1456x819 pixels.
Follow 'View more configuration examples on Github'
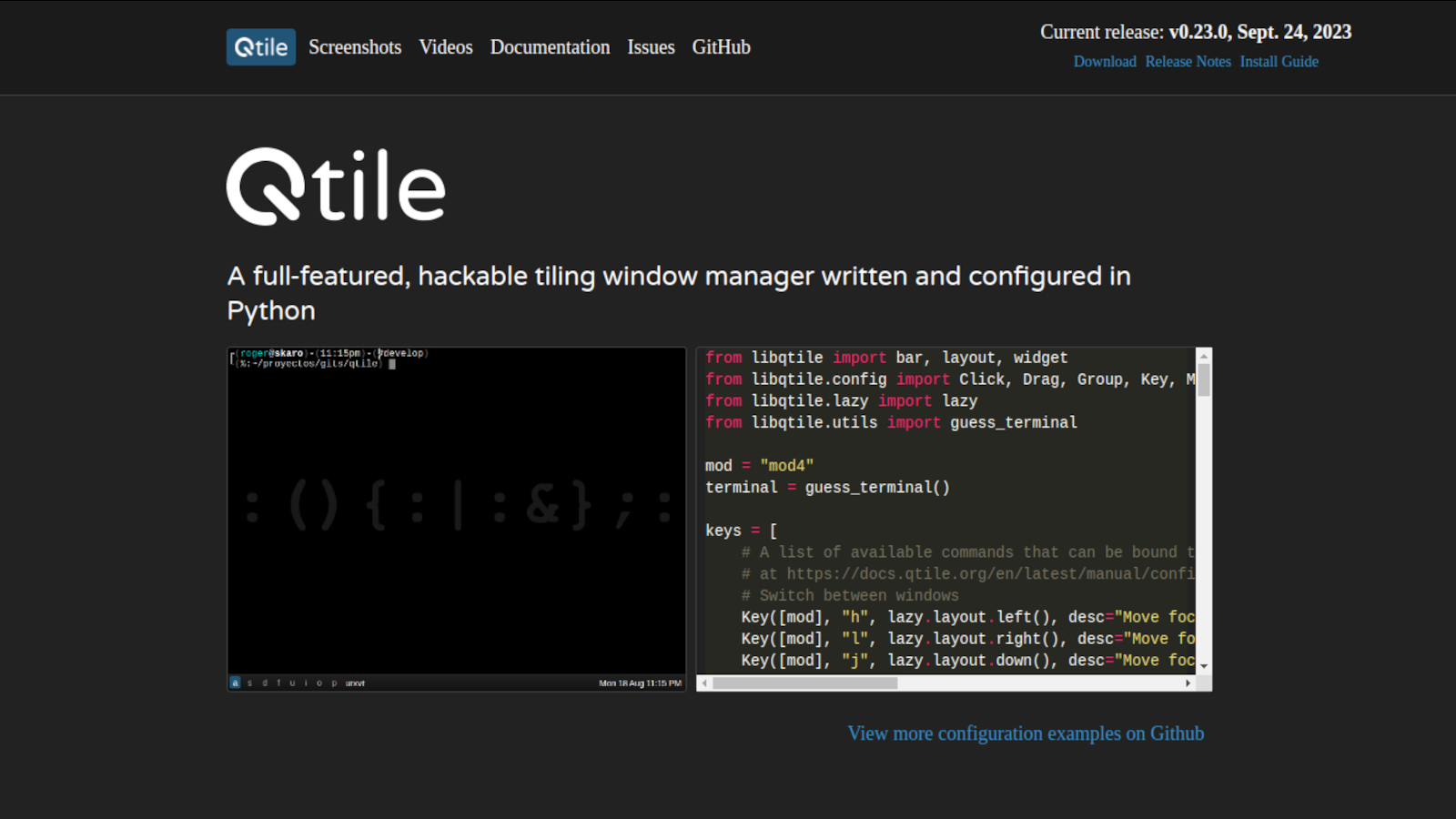click(1026, 733)
